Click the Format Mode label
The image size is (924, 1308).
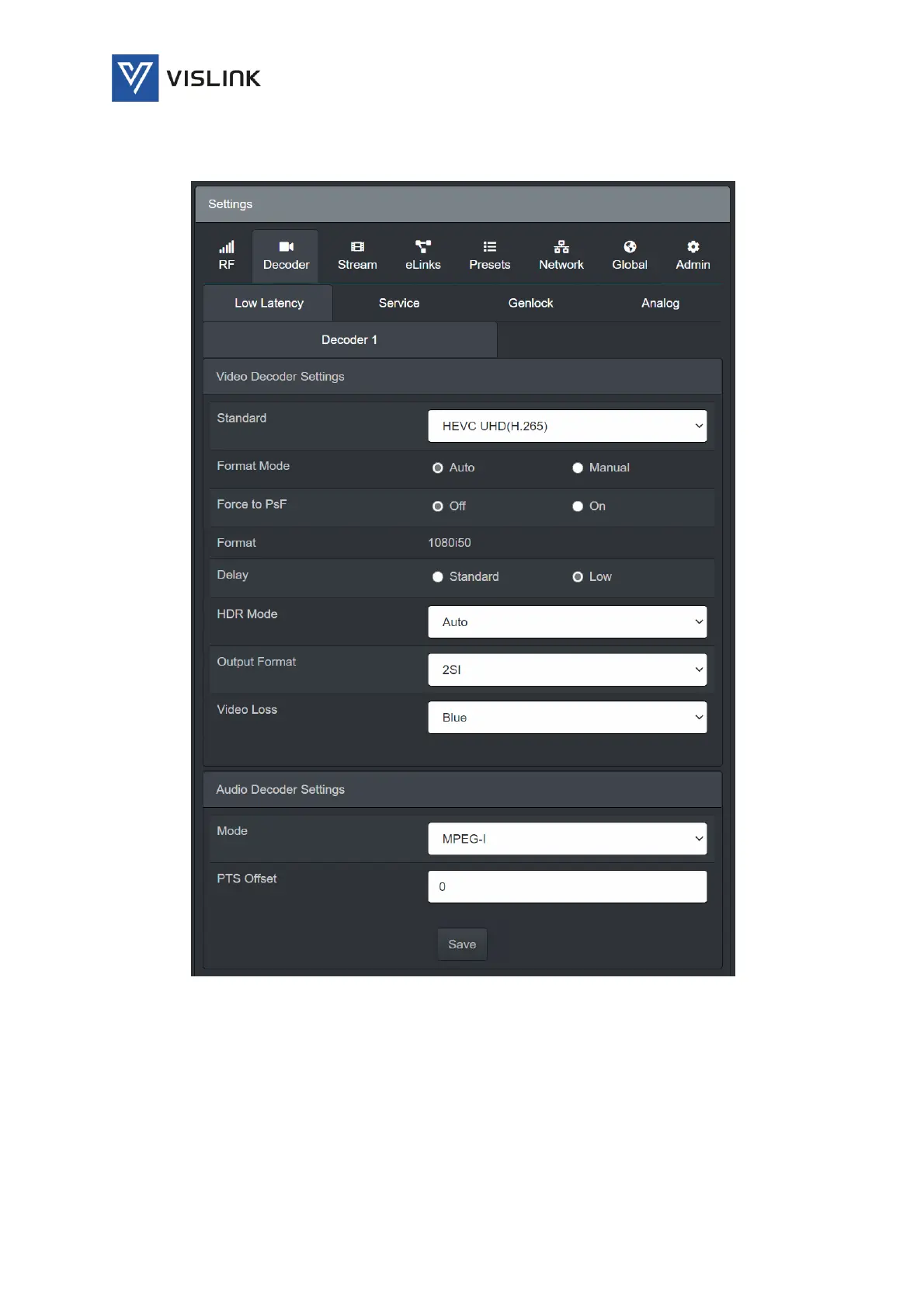[253, 466]
